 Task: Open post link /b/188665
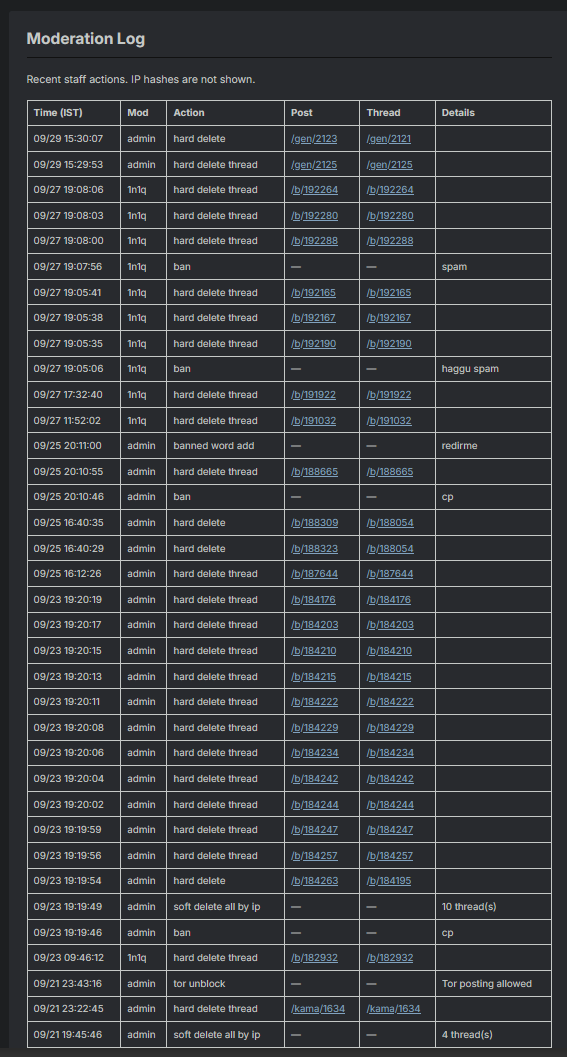314,472
